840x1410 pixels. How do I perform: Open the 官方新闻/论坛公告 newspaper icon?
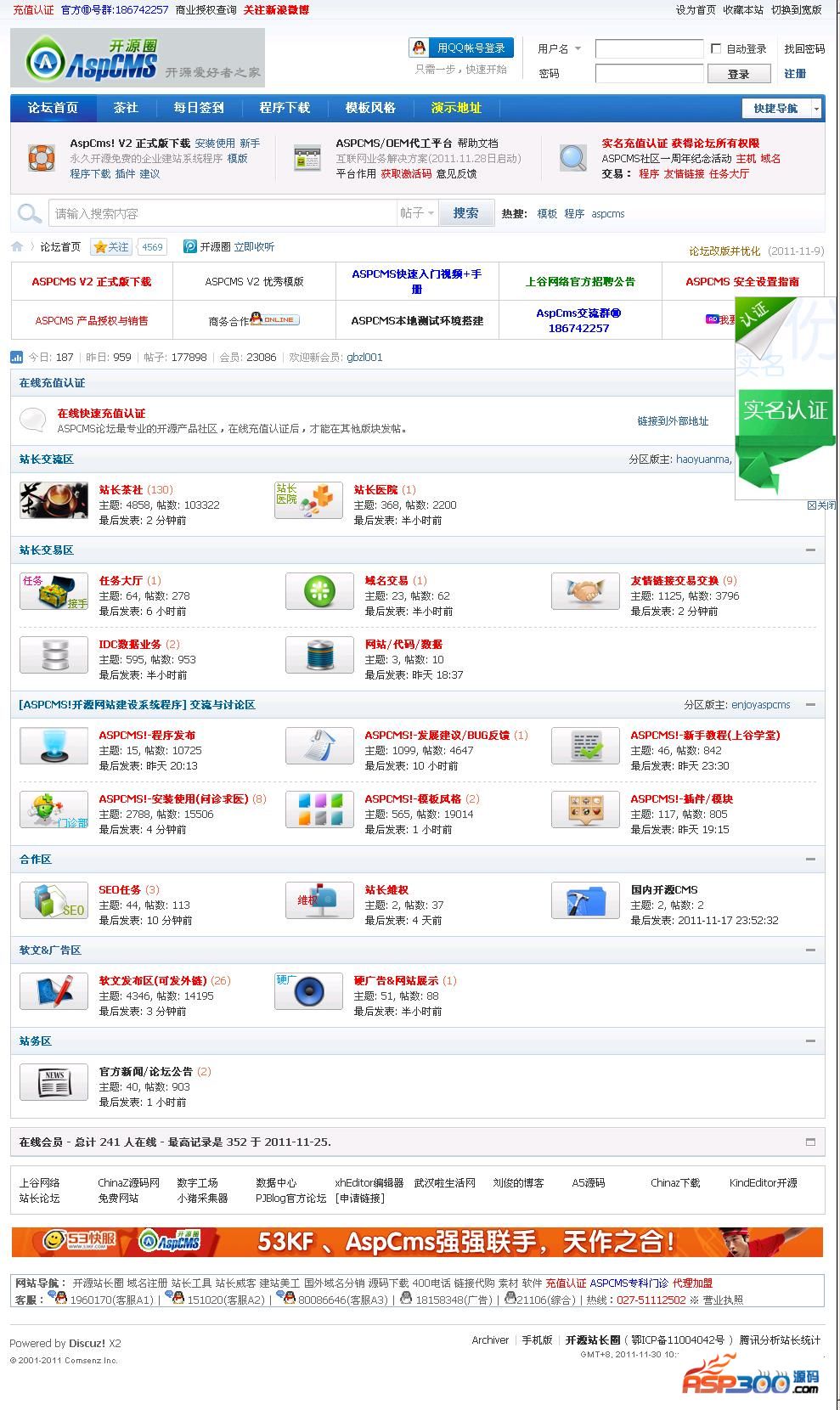[54, 1082]
